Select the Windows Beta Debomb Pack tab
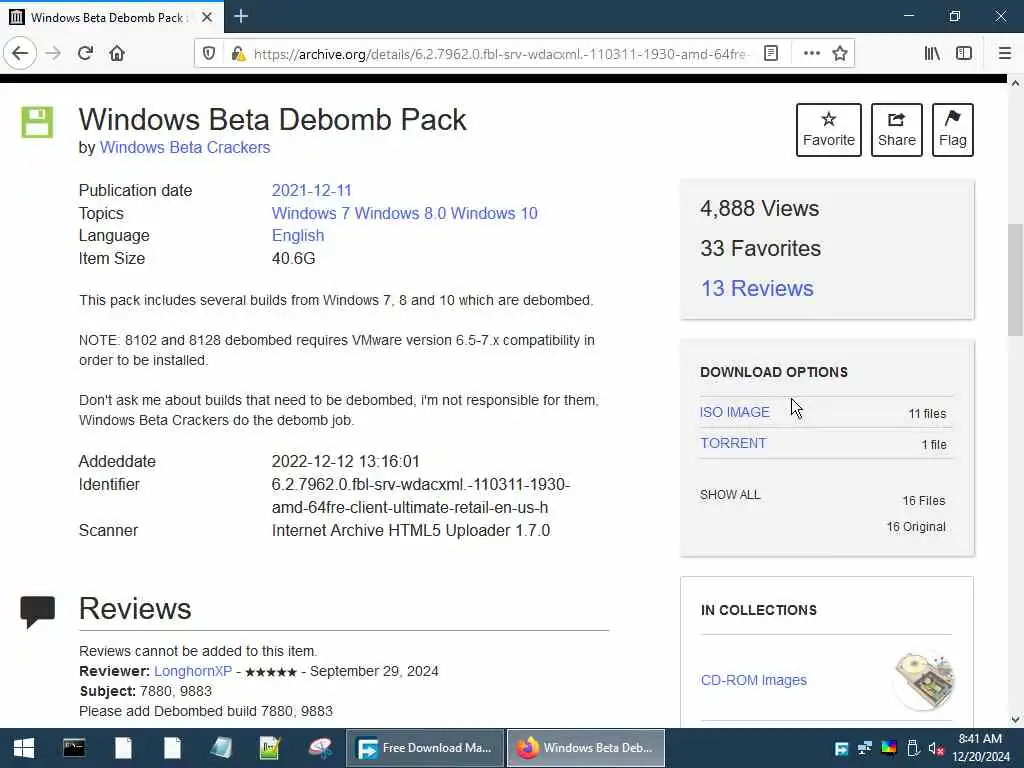The image size is (1024, 768). click(112, 17)
